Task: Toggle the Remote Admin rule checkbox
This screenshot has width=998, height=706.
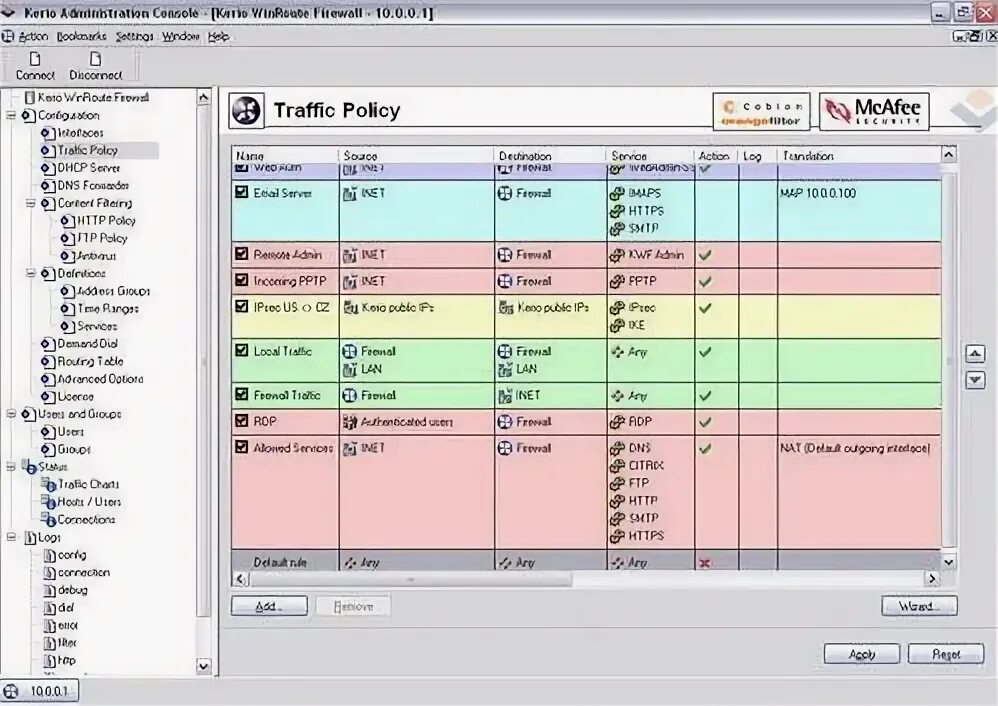Action: pos(241,254)
